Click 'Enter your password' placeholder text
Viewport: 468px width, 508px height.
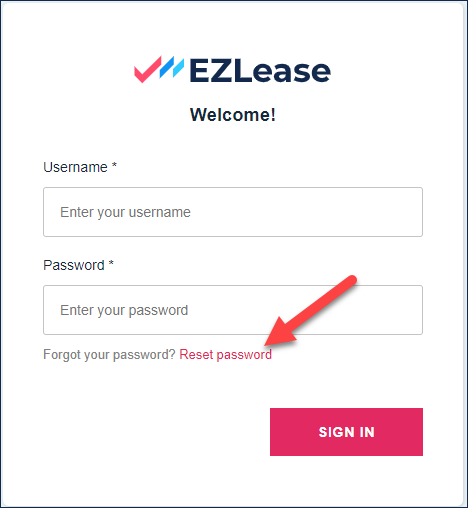click(124, 310)
